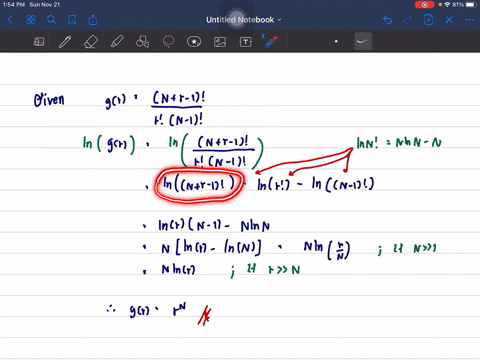Select the Pen tool
Image resolution: width=480 pixels, height=360 pixels.
click(65, 42)
